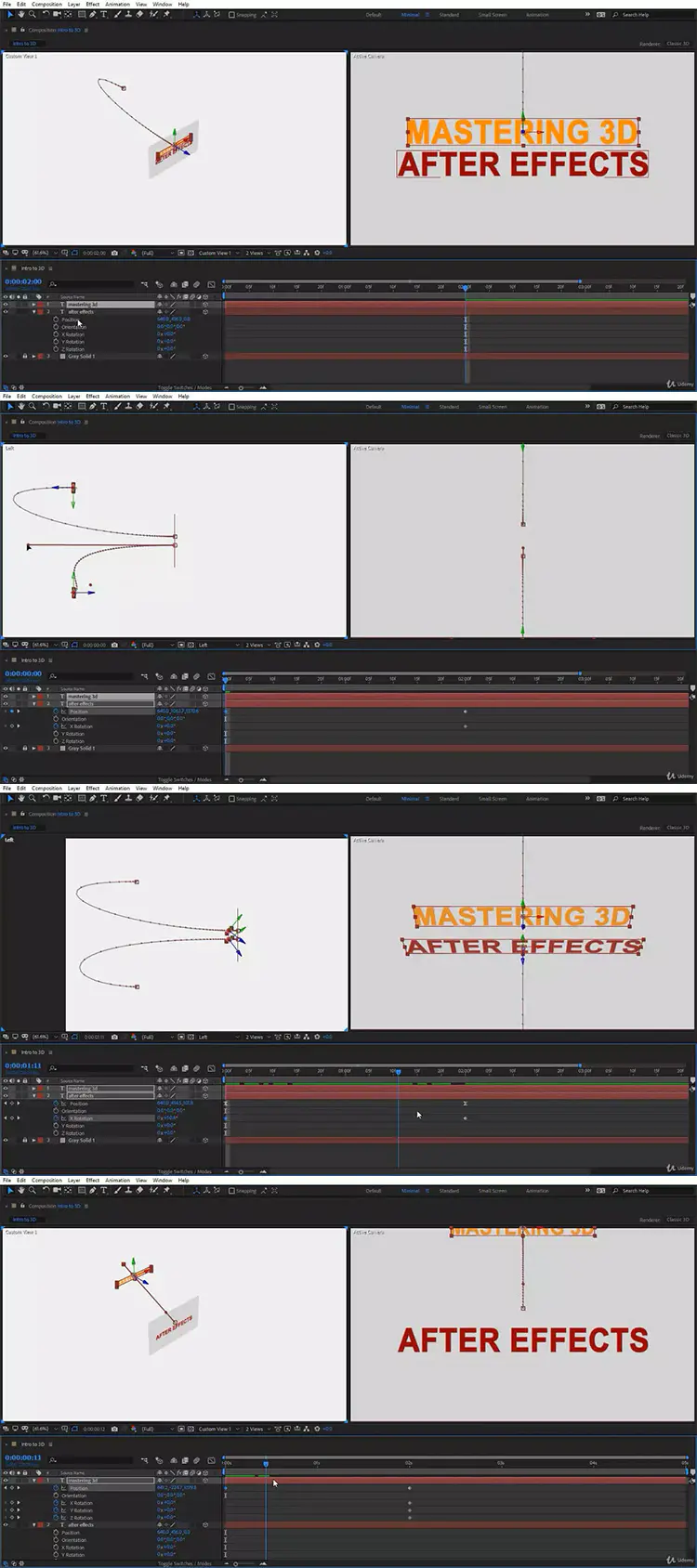Click Toggle Switches / Modes in the 0:00:00:00 timeline
Image resolution: width=697 pixels, height=1568 pixels.
pos(185,779)
